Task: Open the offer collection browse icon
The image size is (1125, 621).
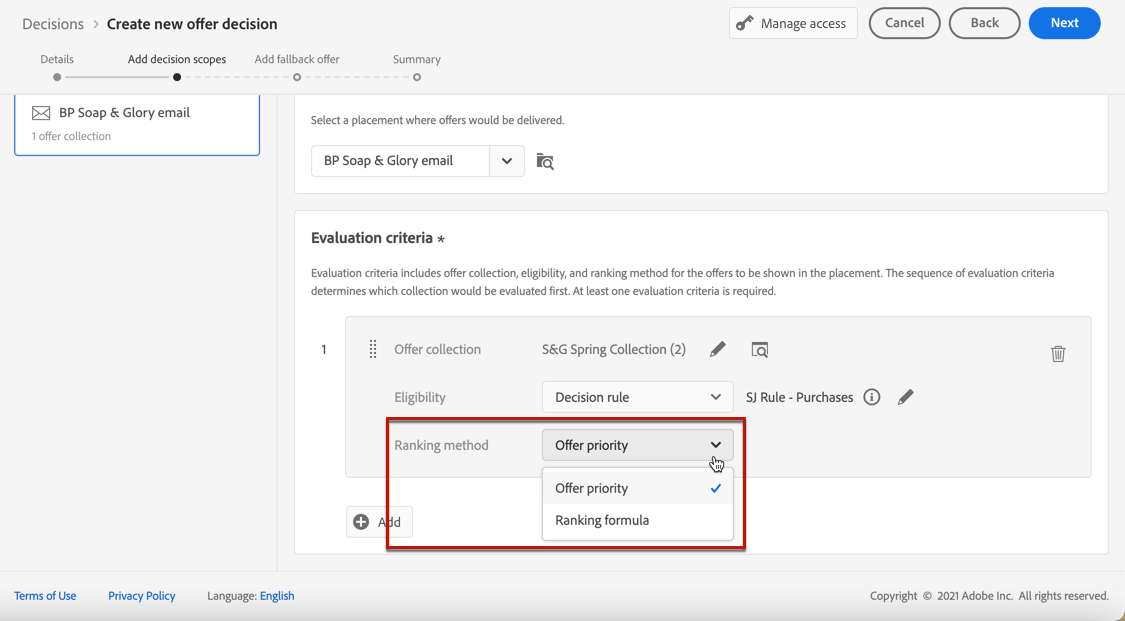Action: coord(760,349)
